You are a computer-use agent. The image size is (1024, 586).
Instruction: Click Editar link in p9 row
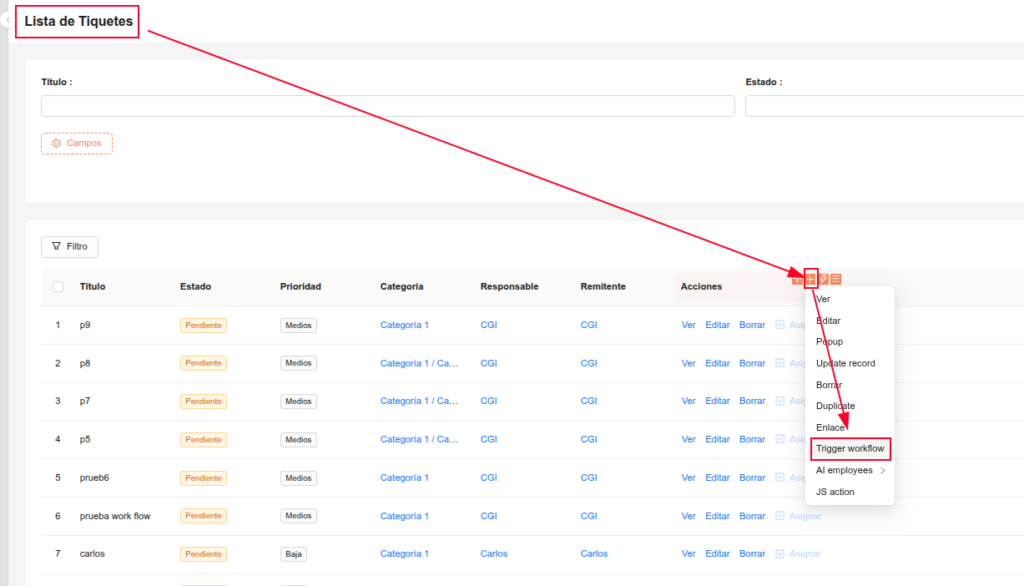(717, 325)
